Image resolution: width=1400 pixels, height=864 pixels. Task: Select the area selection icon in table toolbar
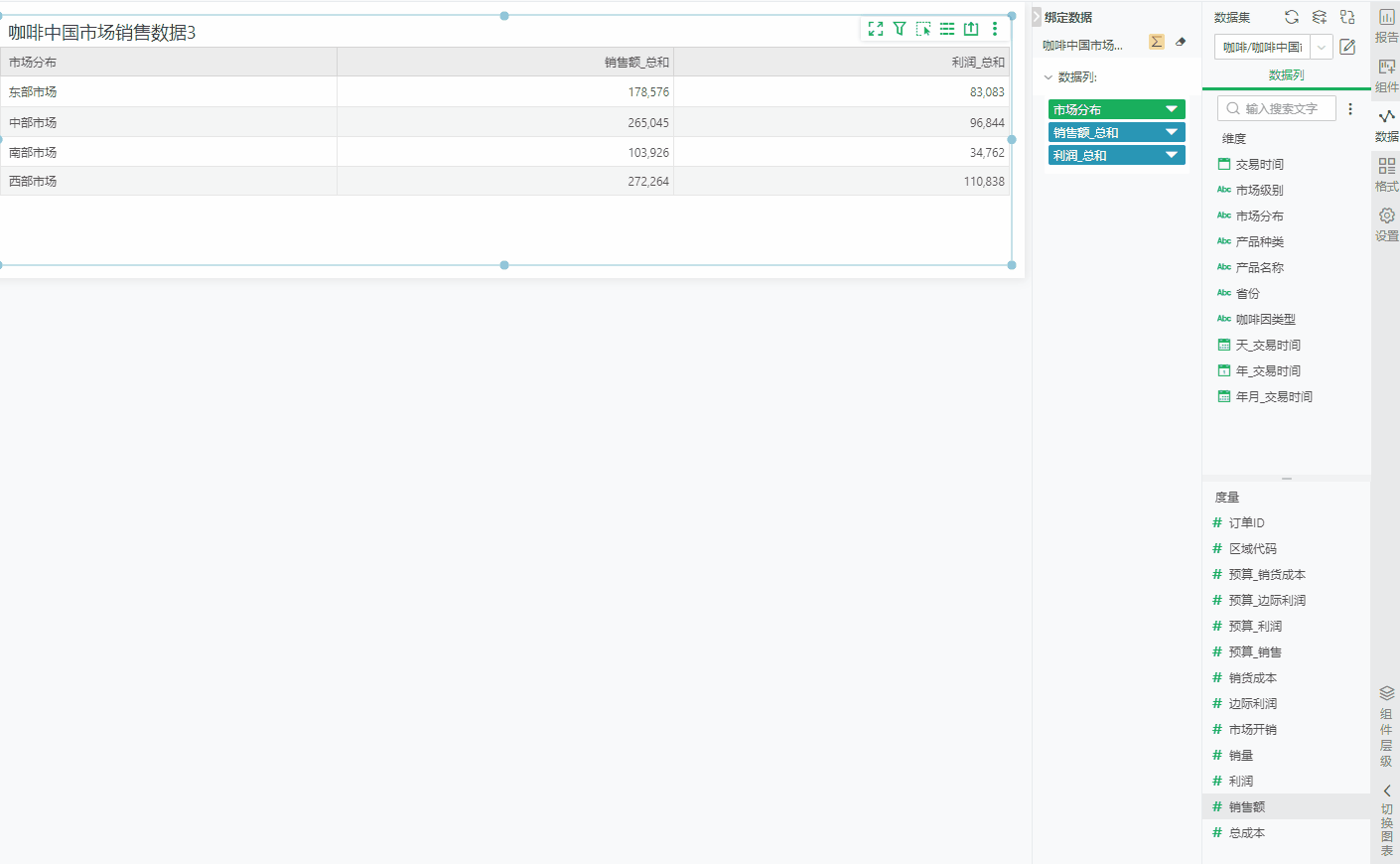pyautogui.click(x=923, y=29)
